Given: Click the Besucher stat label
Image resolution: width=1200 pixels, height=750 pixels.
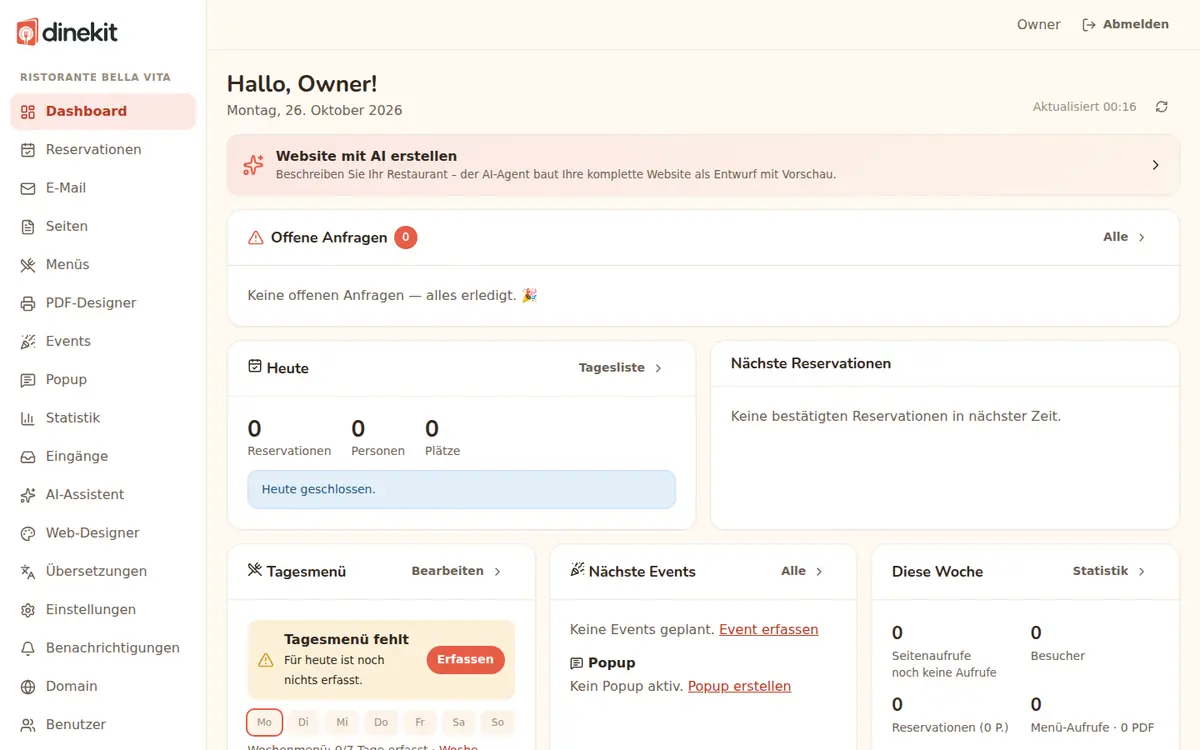Looking at the screenshot, I should click(1057, 656).
